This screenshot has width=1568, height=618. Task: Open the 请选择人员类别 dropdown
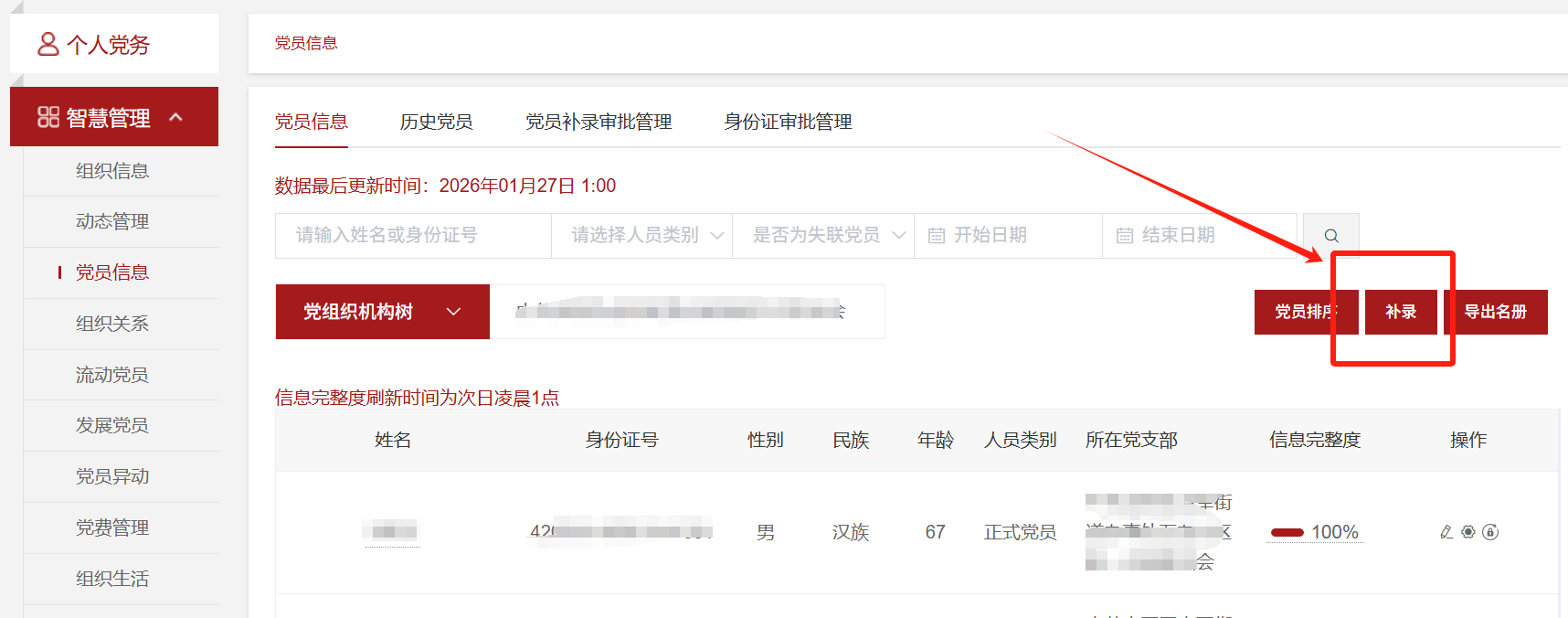[641, 236]
